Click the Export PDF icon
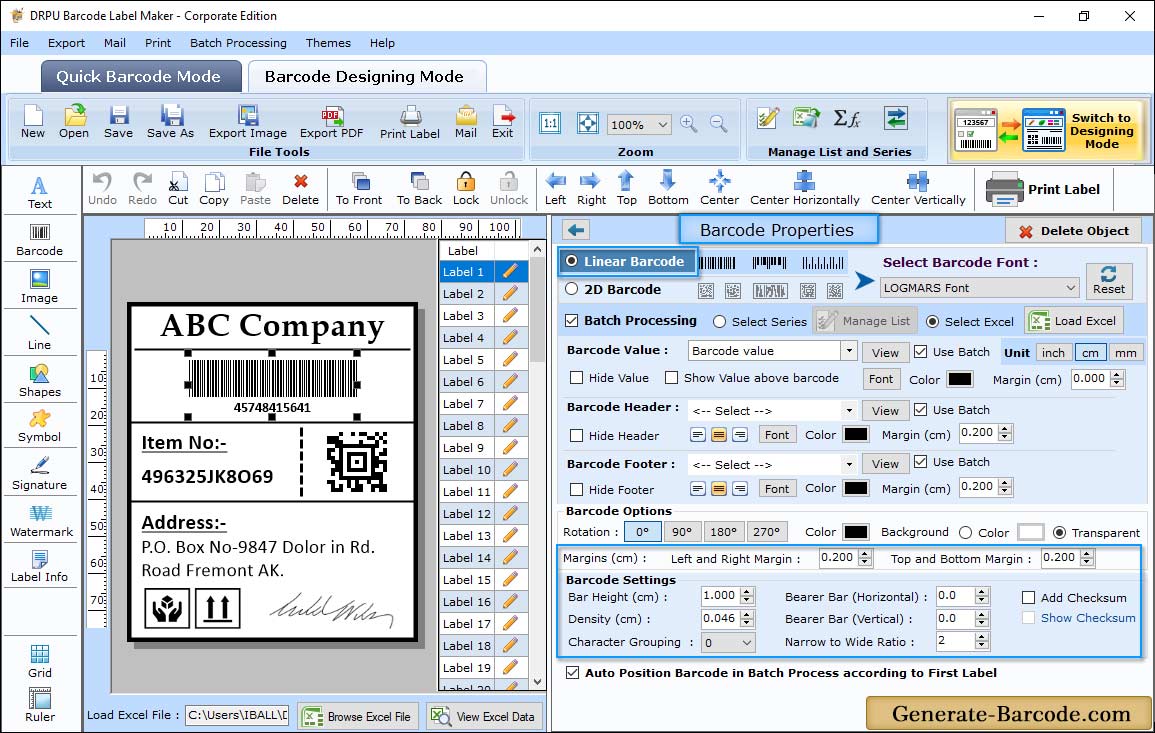Image resolution: width=1155 pixels, height=733 pixels. point(331,121)
